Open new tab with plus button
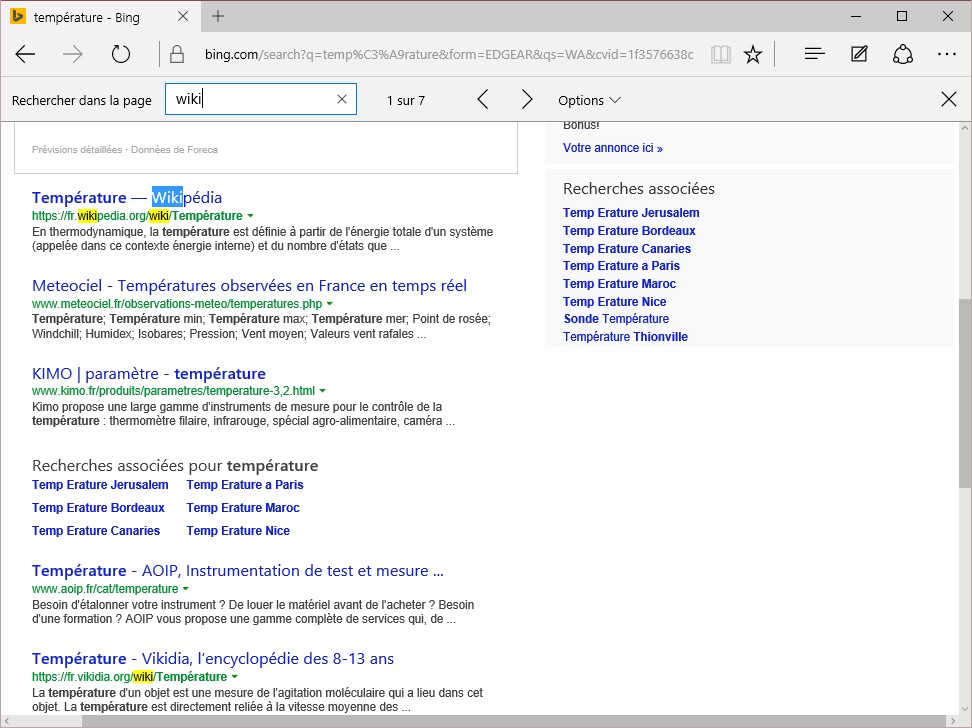972x728 pixels. tap(218, 16)
